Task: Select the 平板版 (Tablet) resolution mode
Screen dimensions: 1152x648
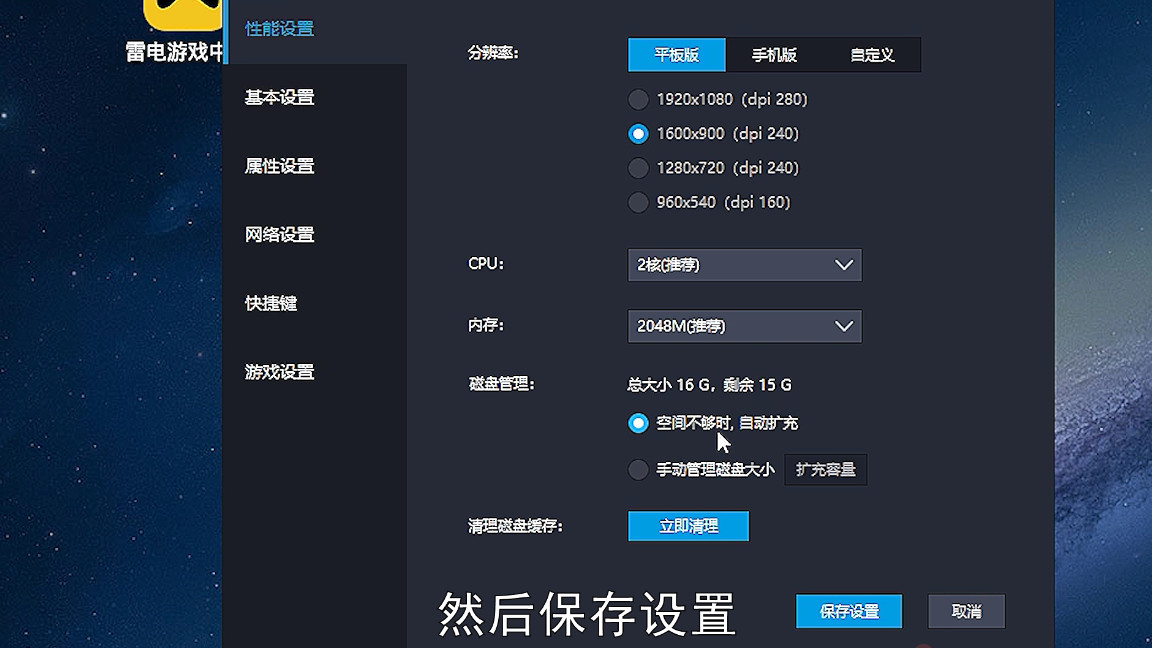Action: click(x=676, y=55)
